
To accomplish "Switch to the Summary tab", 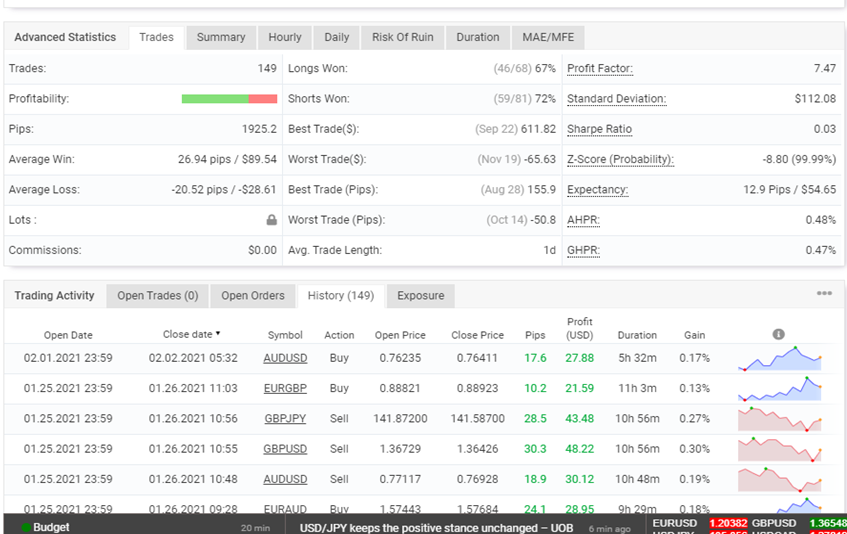I will [221, 37].
